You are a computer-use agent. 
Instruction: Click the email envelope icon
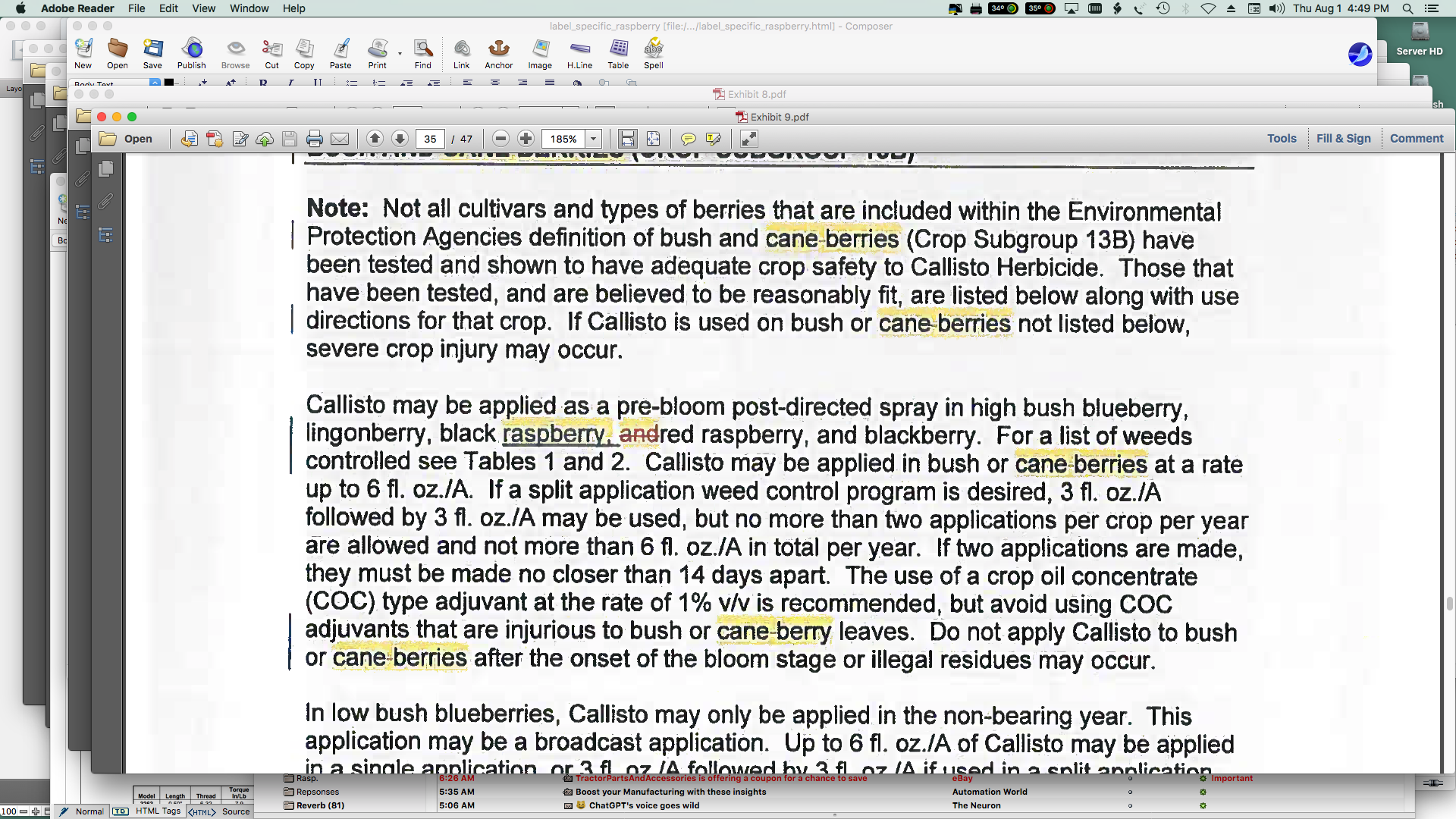click(340, 139)
